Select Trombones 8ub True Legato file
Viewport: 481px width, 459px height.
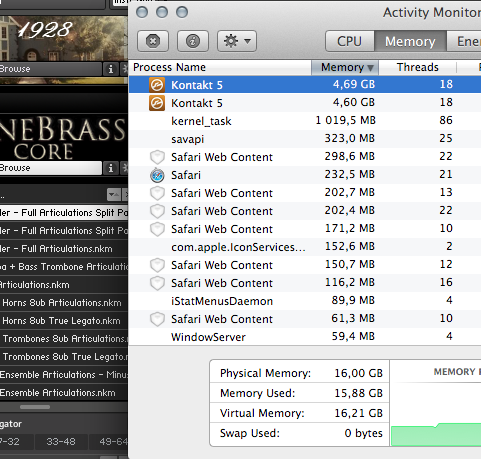(64, 357)
